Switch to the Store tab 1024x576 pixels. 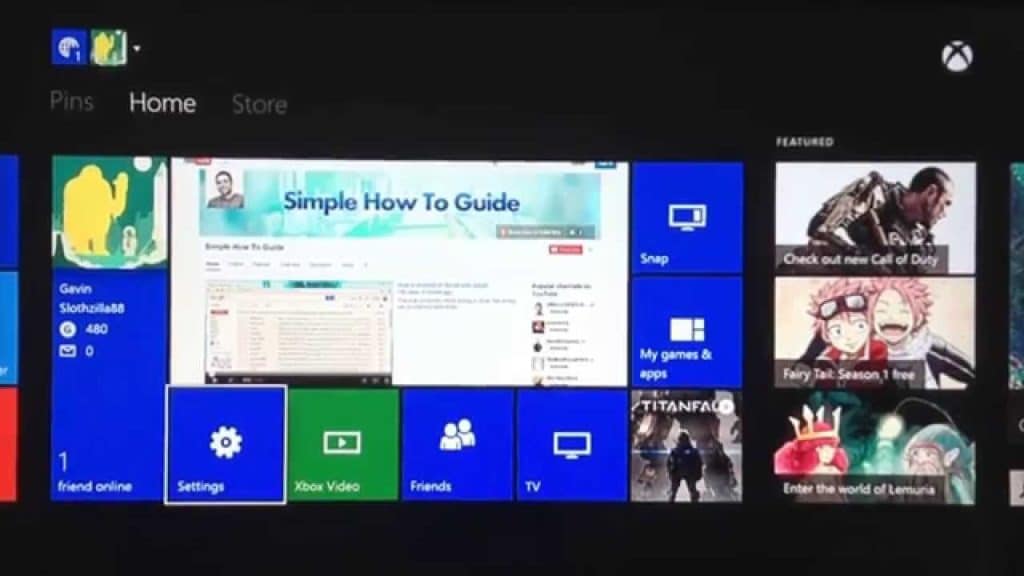[x=259, y=104]
